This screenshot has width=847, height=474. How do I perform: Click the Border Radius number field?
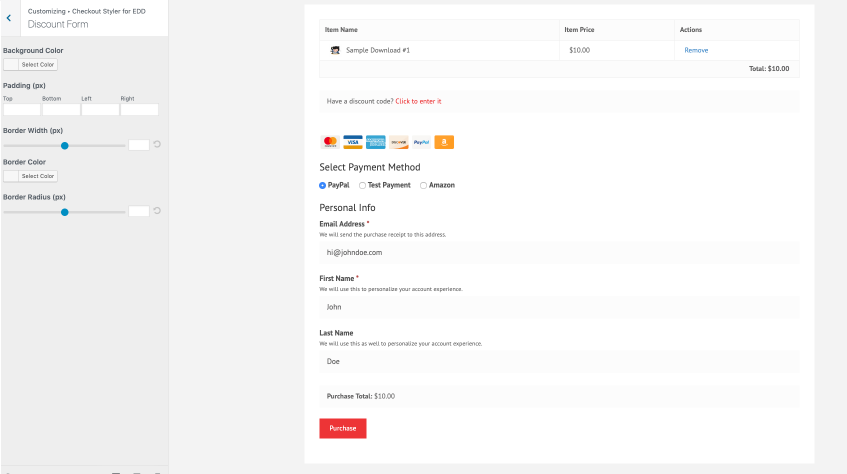pos(139,211)
